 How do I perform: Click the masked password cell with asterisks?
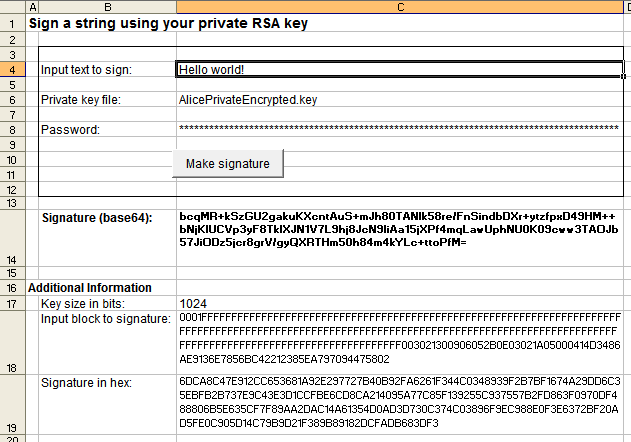point(399,130)
